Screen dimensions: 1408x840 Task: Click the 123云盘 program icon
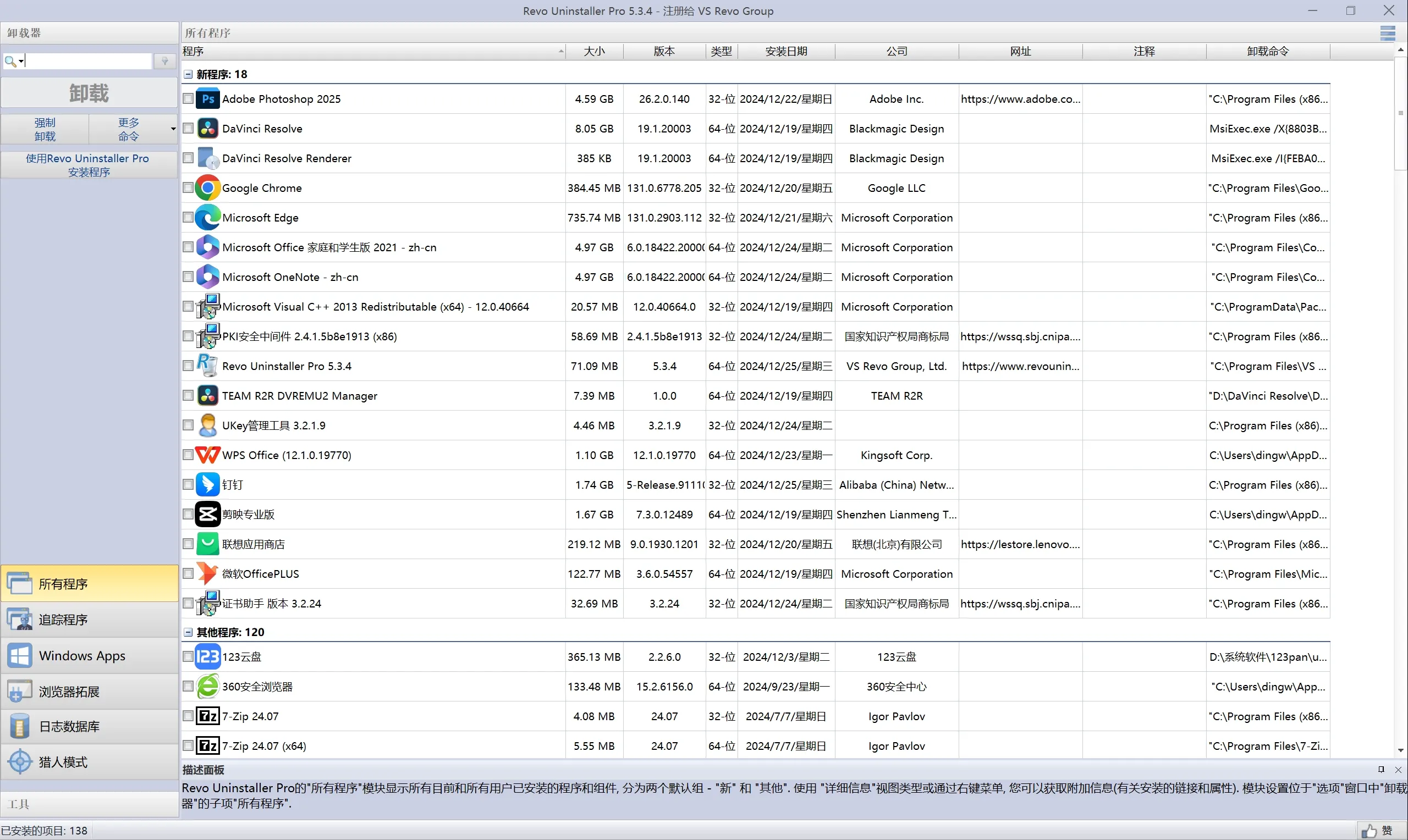[207, 656]
